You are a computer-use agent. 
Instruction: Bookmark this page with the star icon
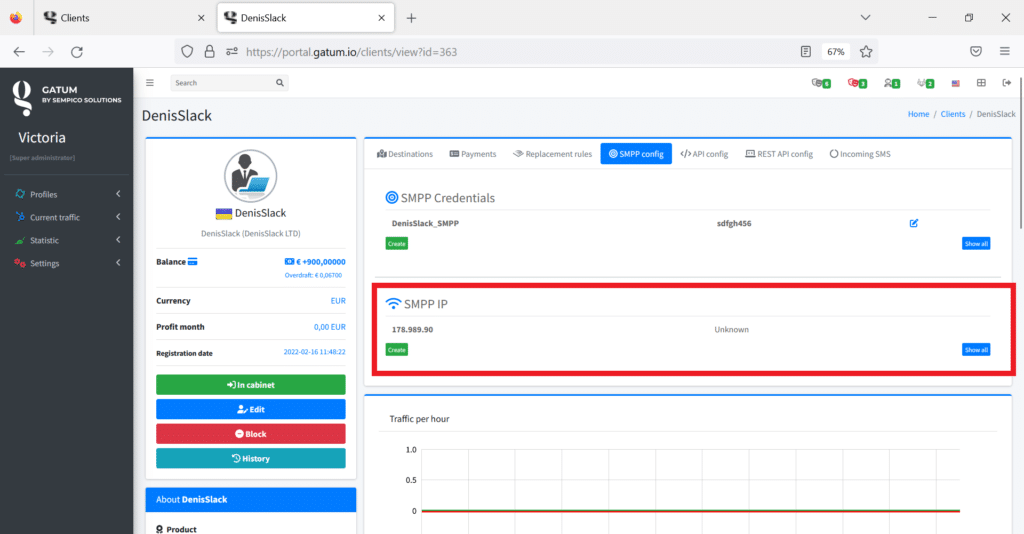[x=866, y=52]
